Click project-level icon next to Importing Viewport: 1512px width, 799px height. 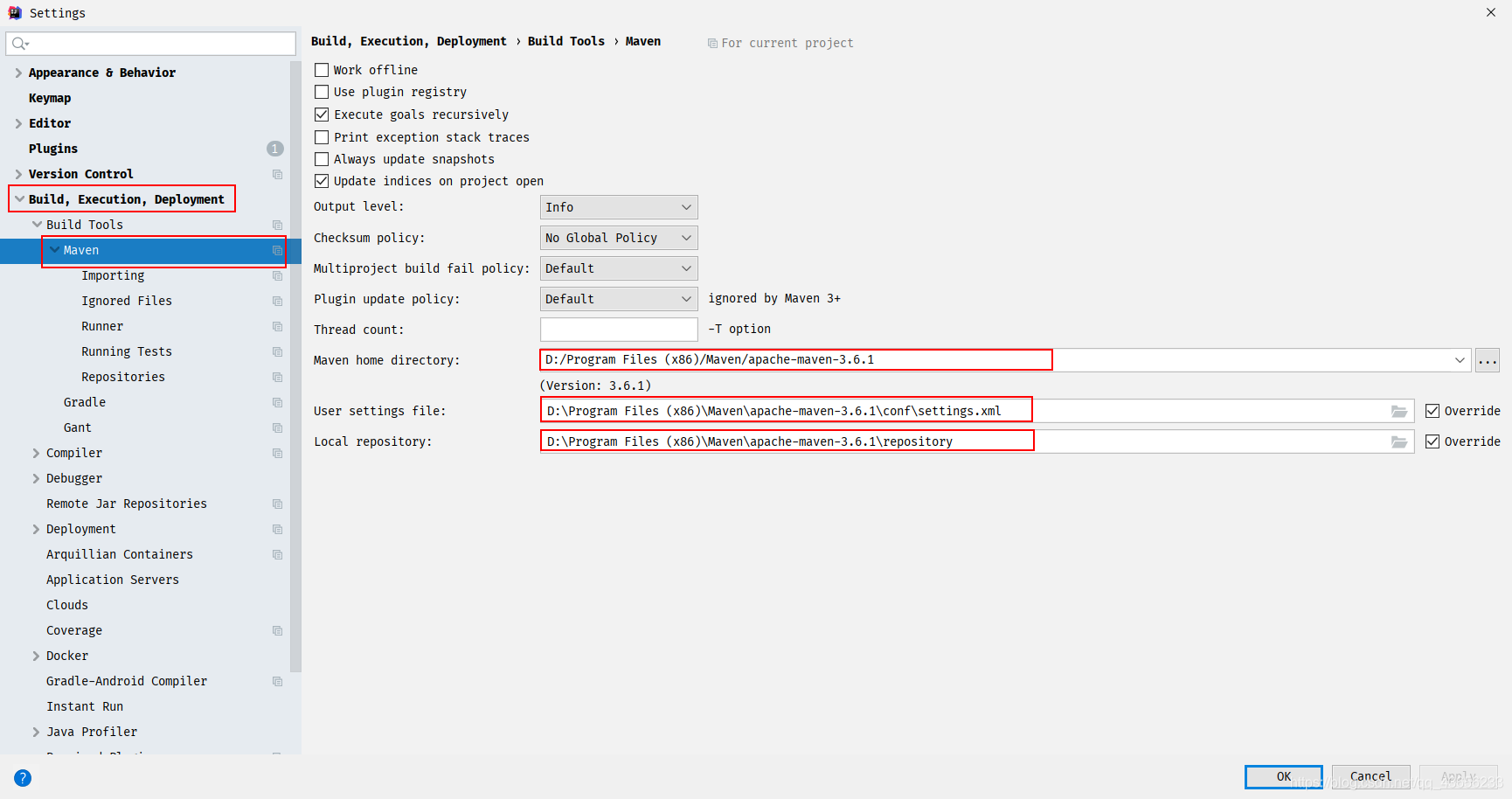point(277,275)
